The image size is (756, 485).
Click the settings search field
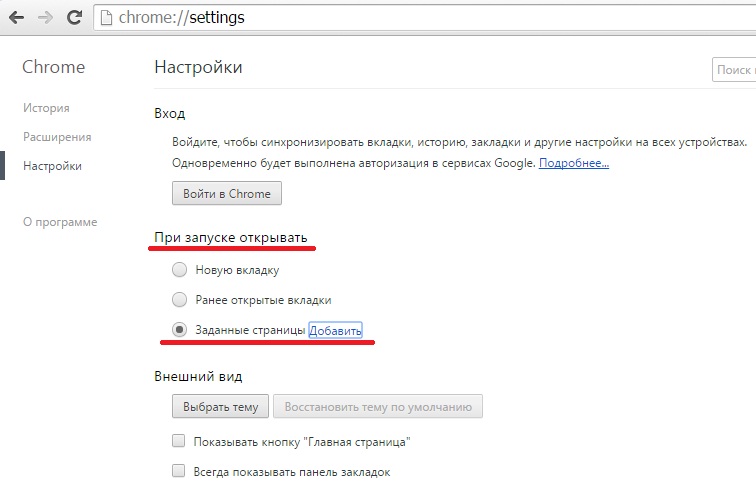734,69
